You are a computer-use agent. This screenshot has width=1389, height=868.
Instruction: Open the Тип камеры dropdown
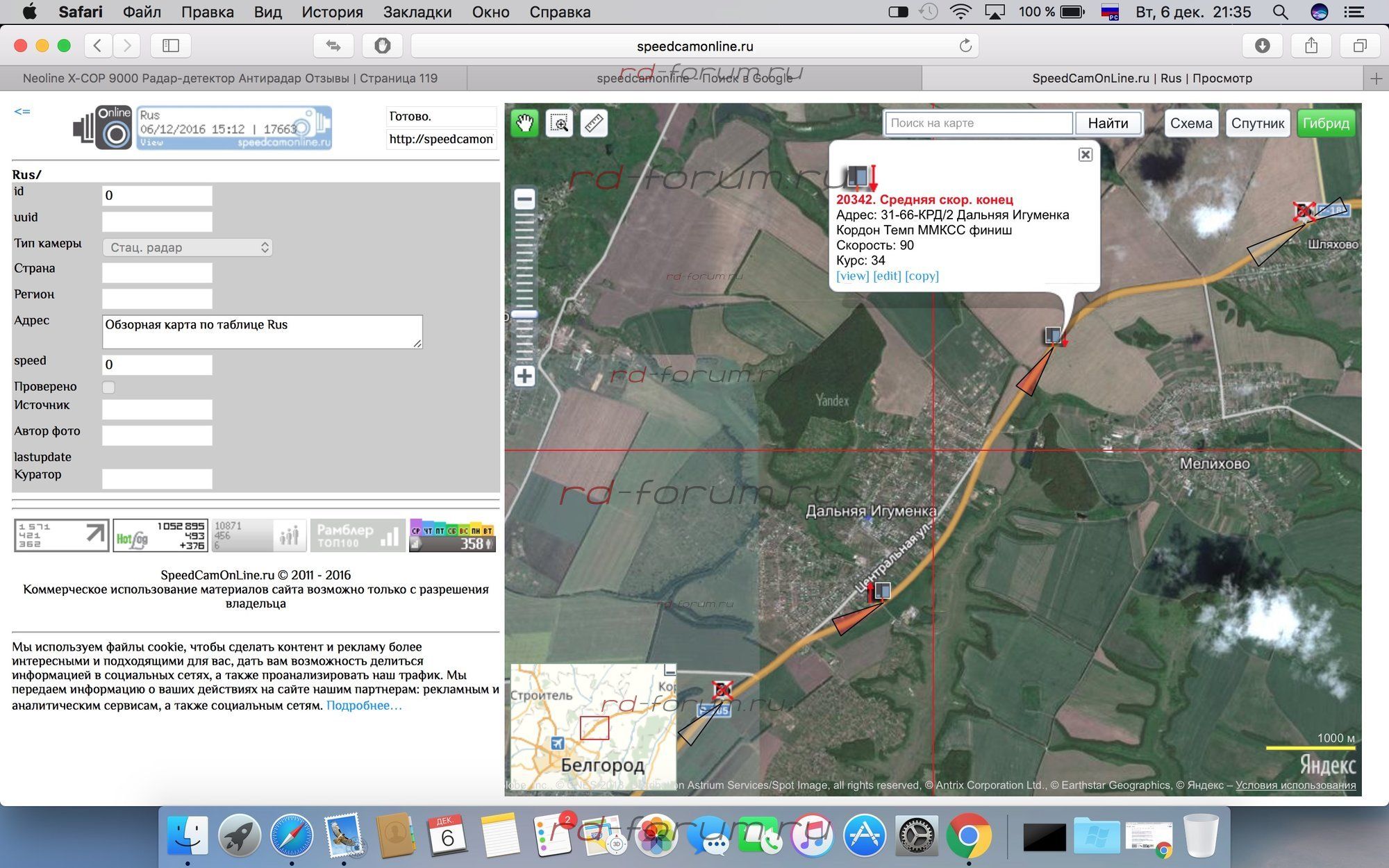tap(188, 247)
